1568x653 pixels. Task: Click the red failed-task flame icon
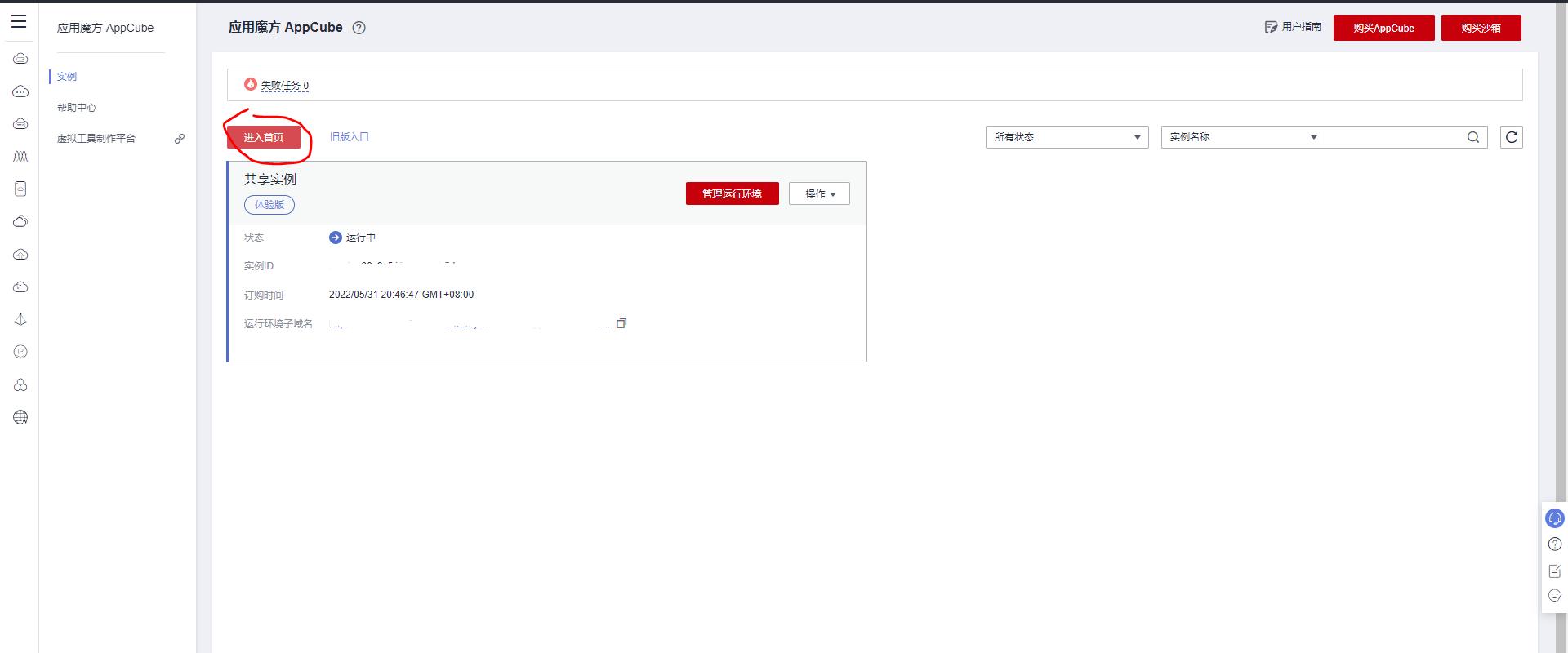pyautogui.click(x=251, y=84)
